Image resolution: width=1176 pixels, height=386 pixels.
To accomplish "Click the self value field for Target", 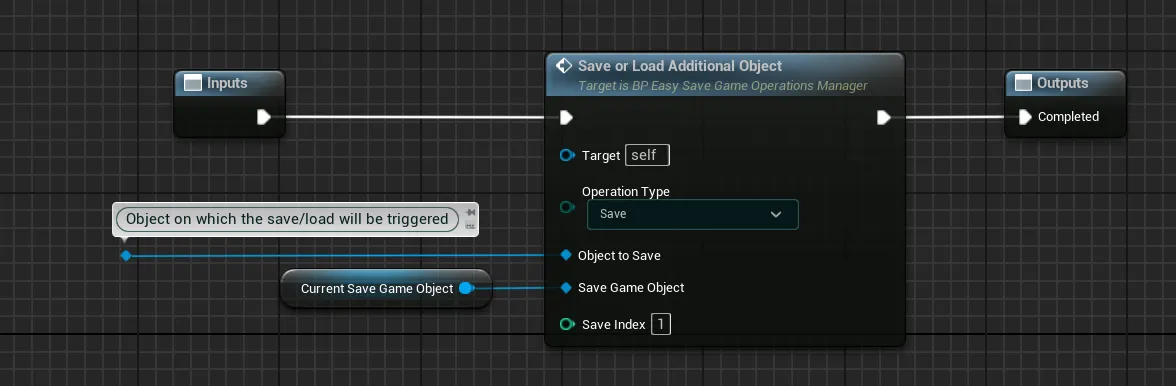I will click(x=647, y=156).
